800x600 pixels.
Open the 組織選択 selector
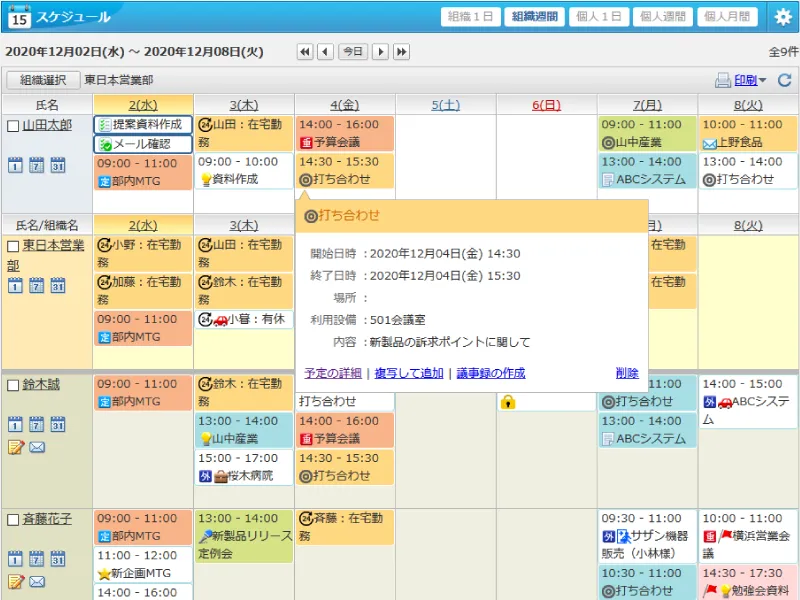pyautogui.click(x=41, y=80)
